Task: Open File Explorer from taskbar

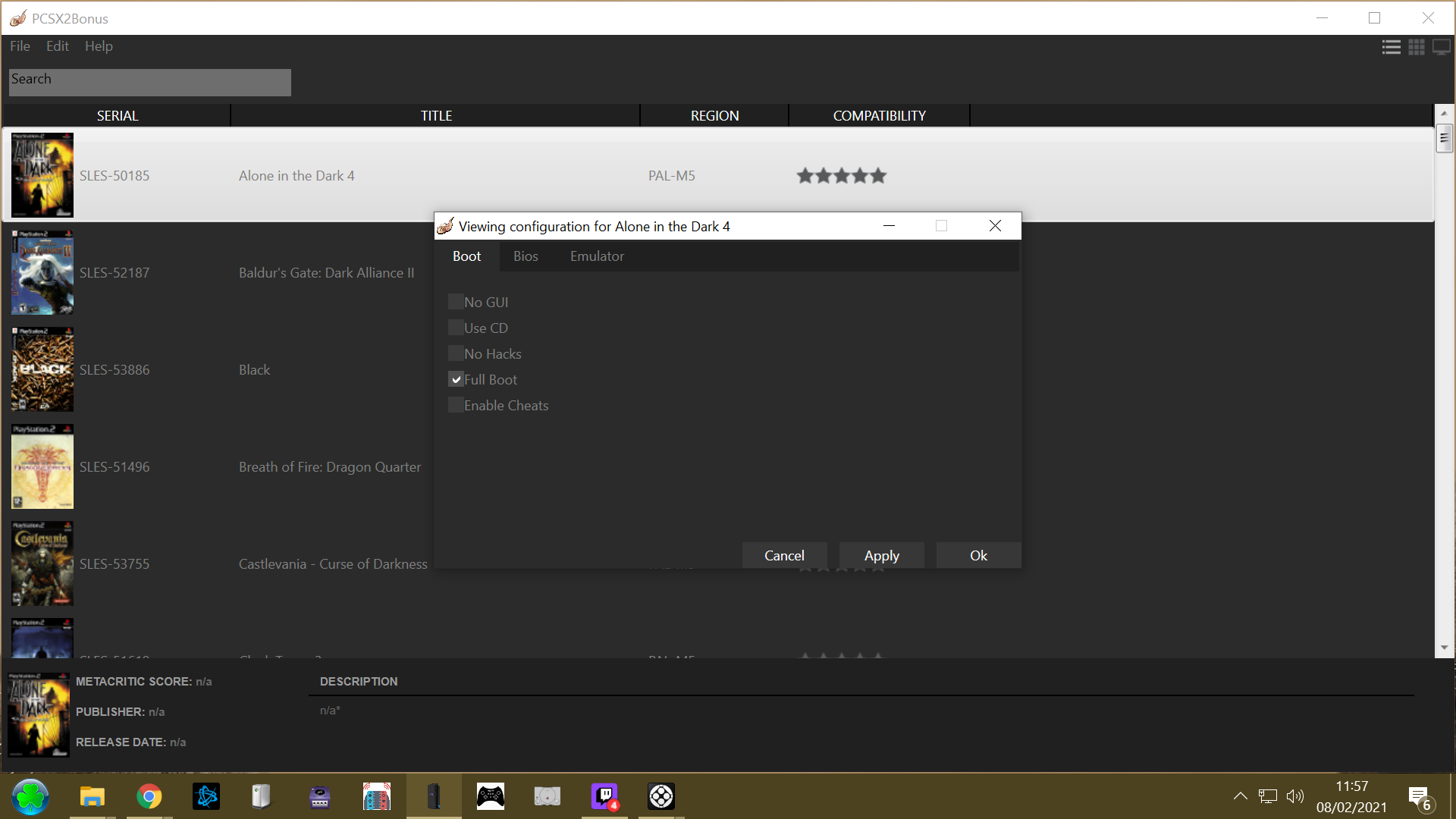Action: (x=92, y=796)
